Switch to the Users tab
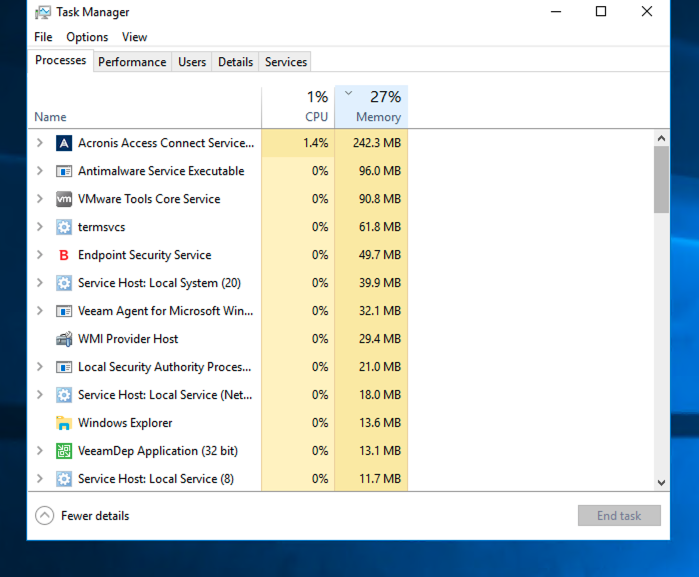 click(192, 62)
